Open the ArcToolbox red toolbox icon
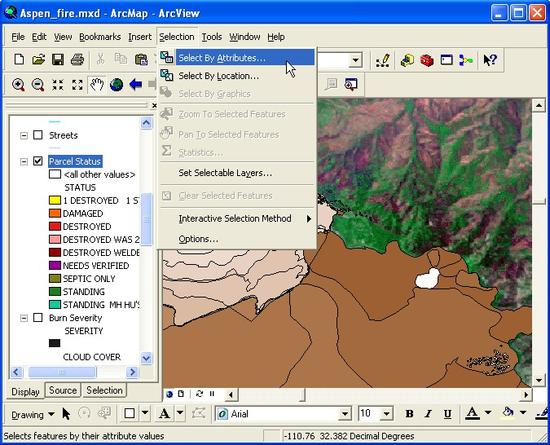Viewport: 550px width, 445px height. (x=427, y=60)
